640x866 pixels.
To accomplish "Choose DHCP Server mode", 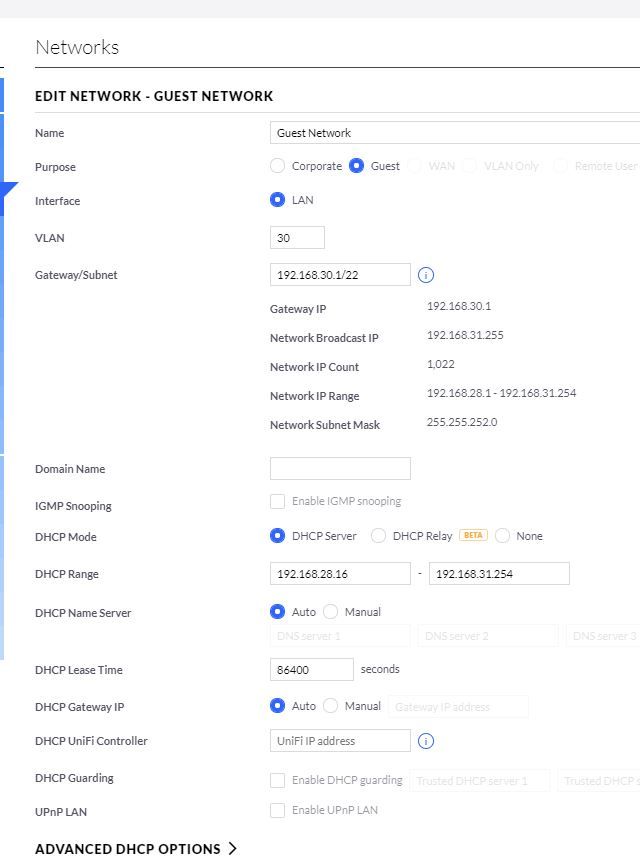I will point(277,536).
